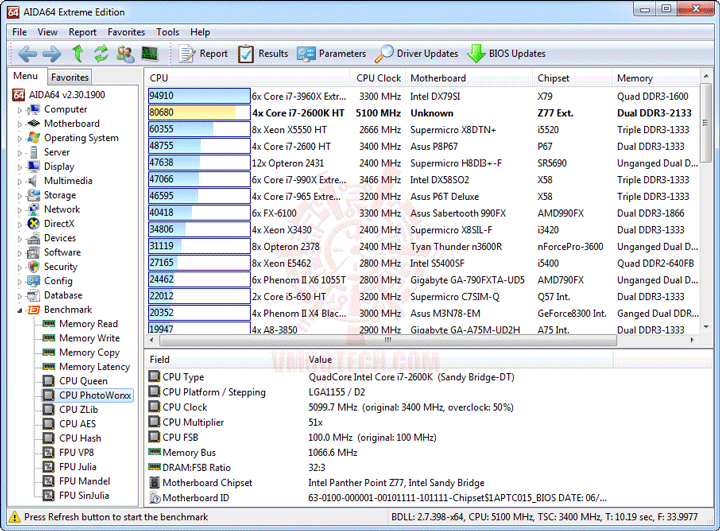720x531 pixels.
Task: Expand the Motherboard tree node
Action: point(20,124)
